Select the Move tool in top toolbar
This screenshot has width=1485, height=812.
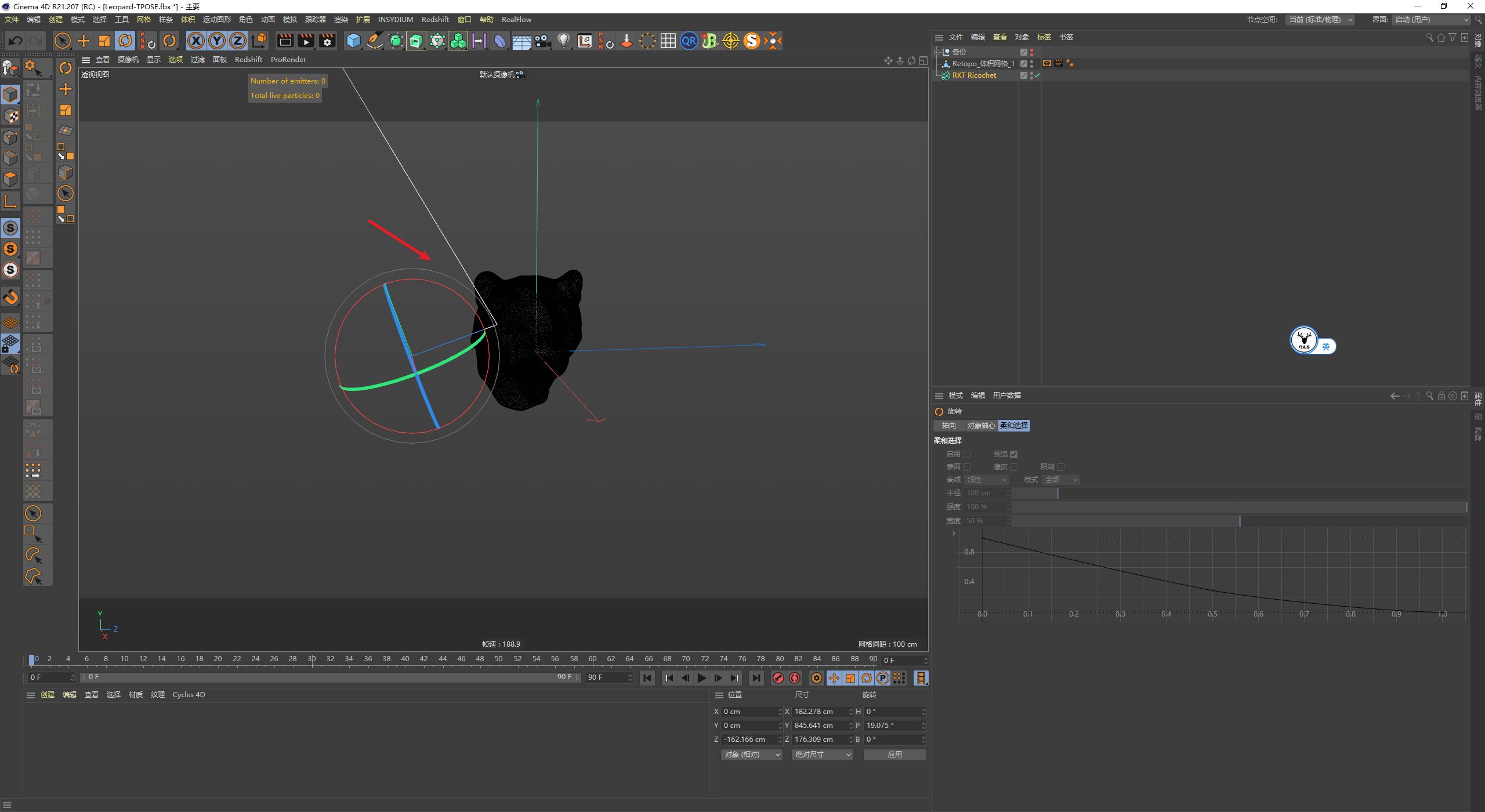[x=84, y=41]
